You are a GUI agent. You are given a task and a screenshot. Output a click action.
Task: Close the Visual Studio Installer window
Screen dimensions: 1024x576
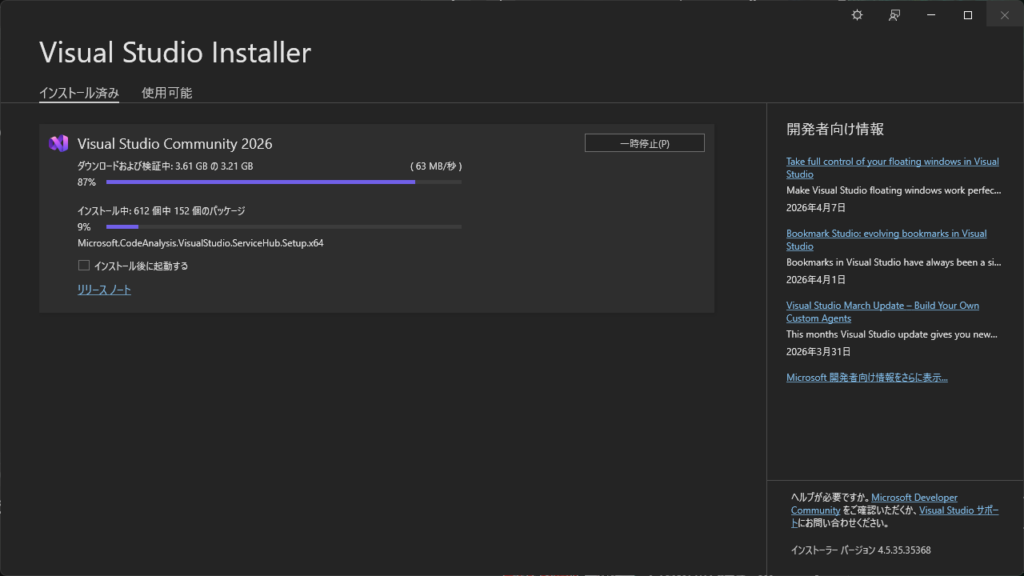[x=1005, y=15]
